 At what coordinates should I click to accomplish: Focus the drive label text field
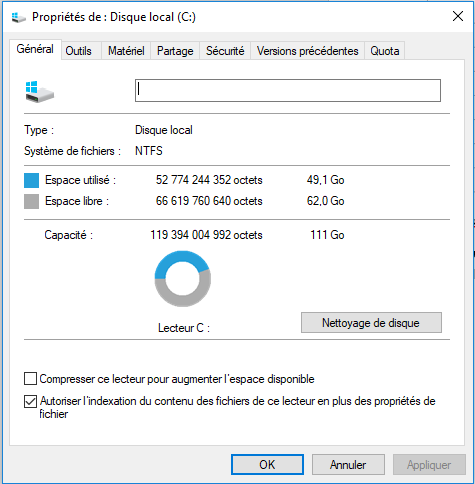[x=288, y=90]
